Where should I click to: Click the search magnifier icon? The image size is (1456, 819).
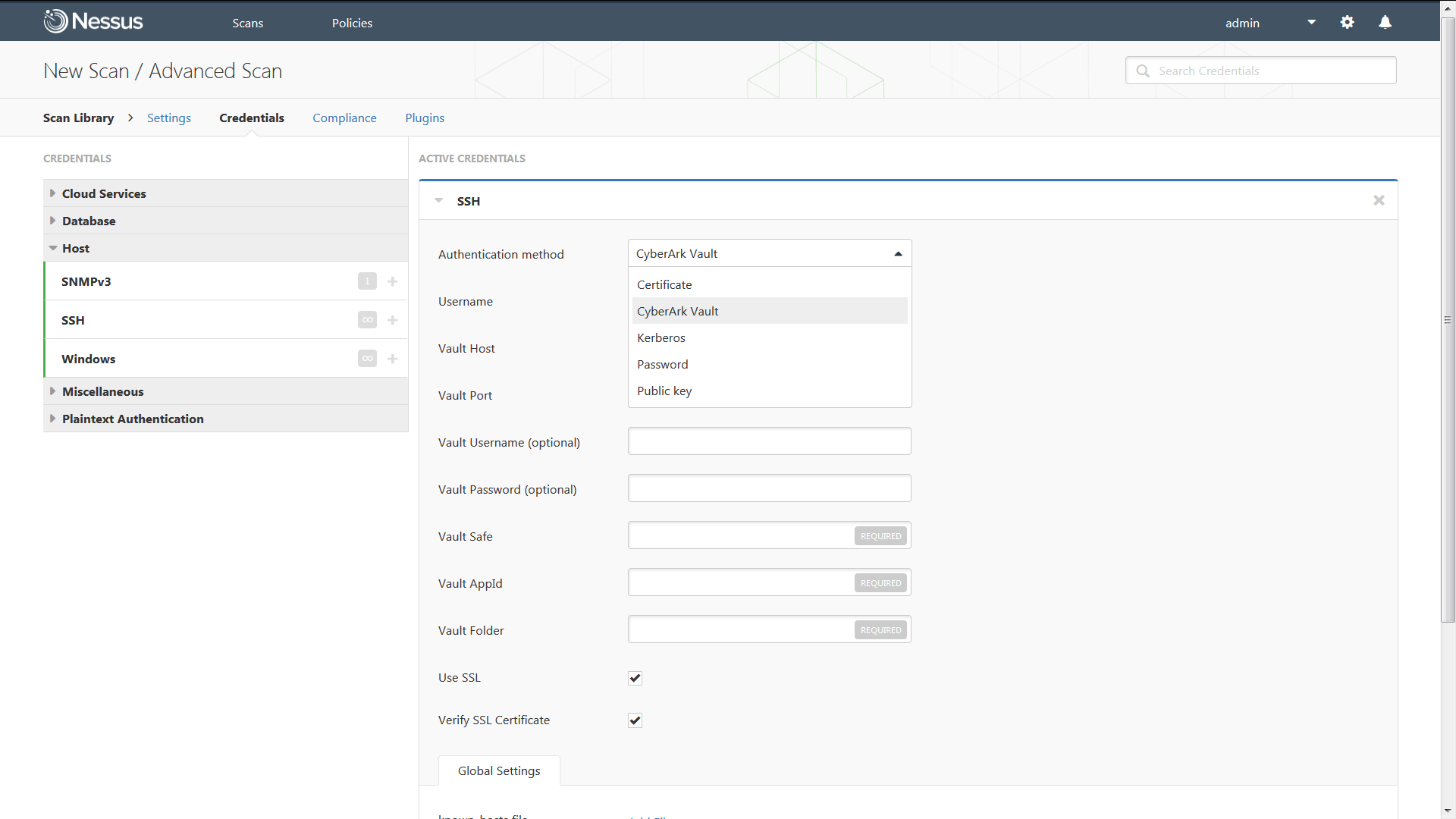1143,71
